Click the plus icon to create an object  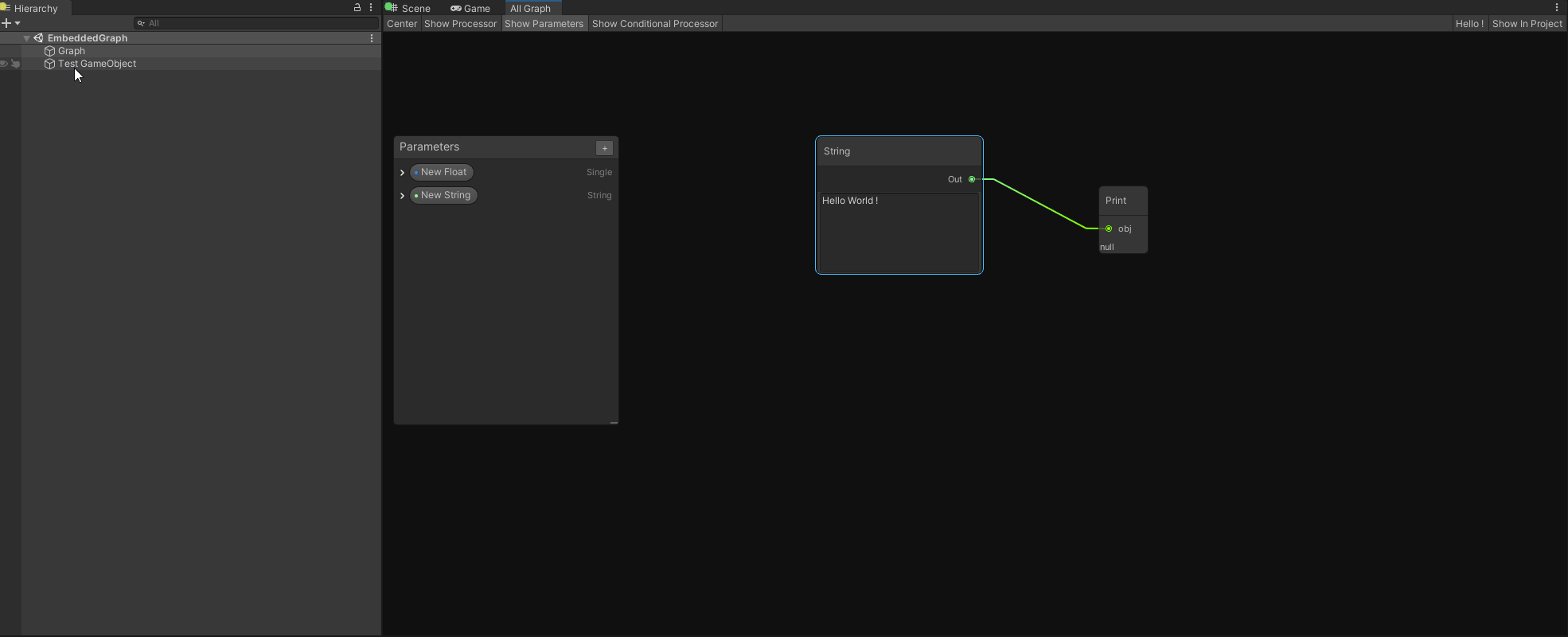(x=6, y=23)
